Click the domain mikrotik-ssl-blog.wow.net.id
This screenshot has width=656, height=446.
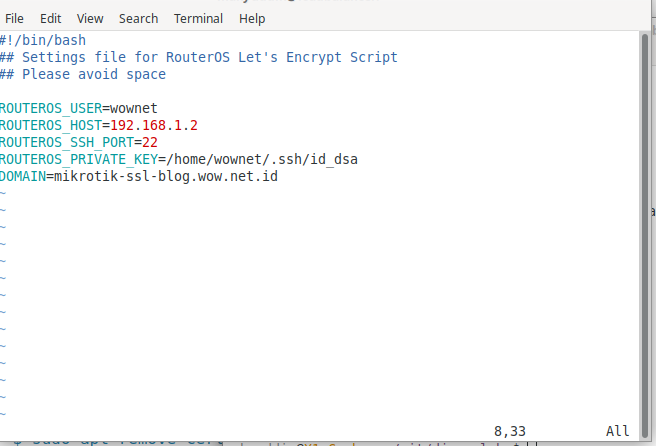(166, 177)
